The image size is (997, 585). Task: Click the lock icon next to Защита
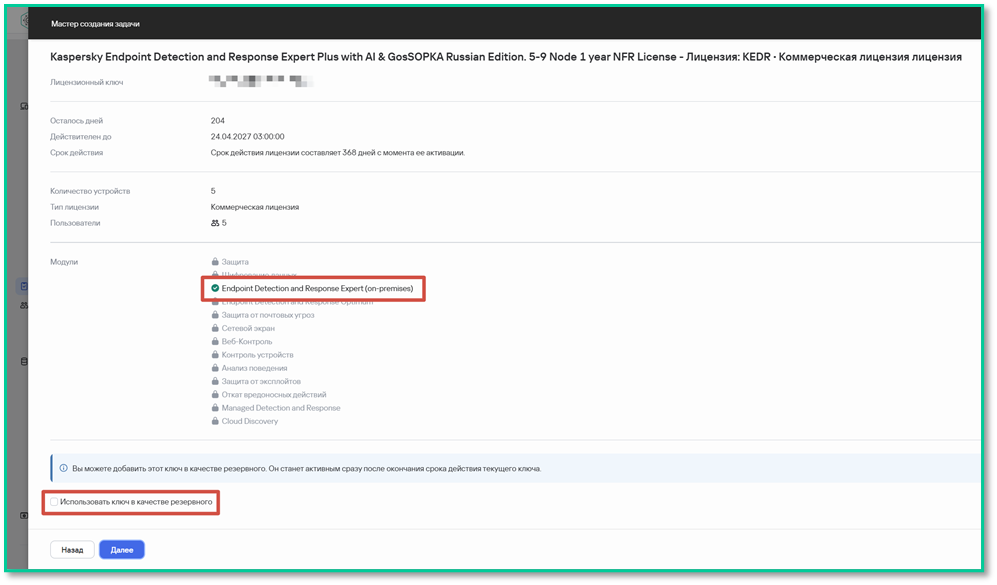point(215,261)
